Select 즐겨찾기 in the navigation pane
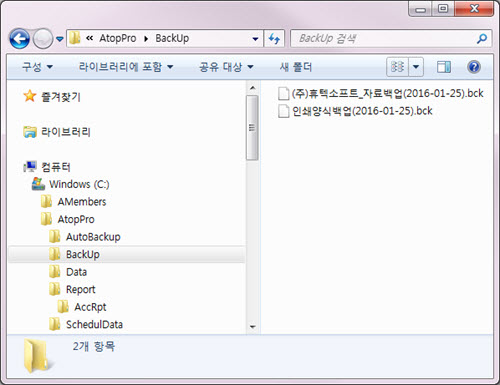Viewport: 500px width, 385px height. (60, 97)
